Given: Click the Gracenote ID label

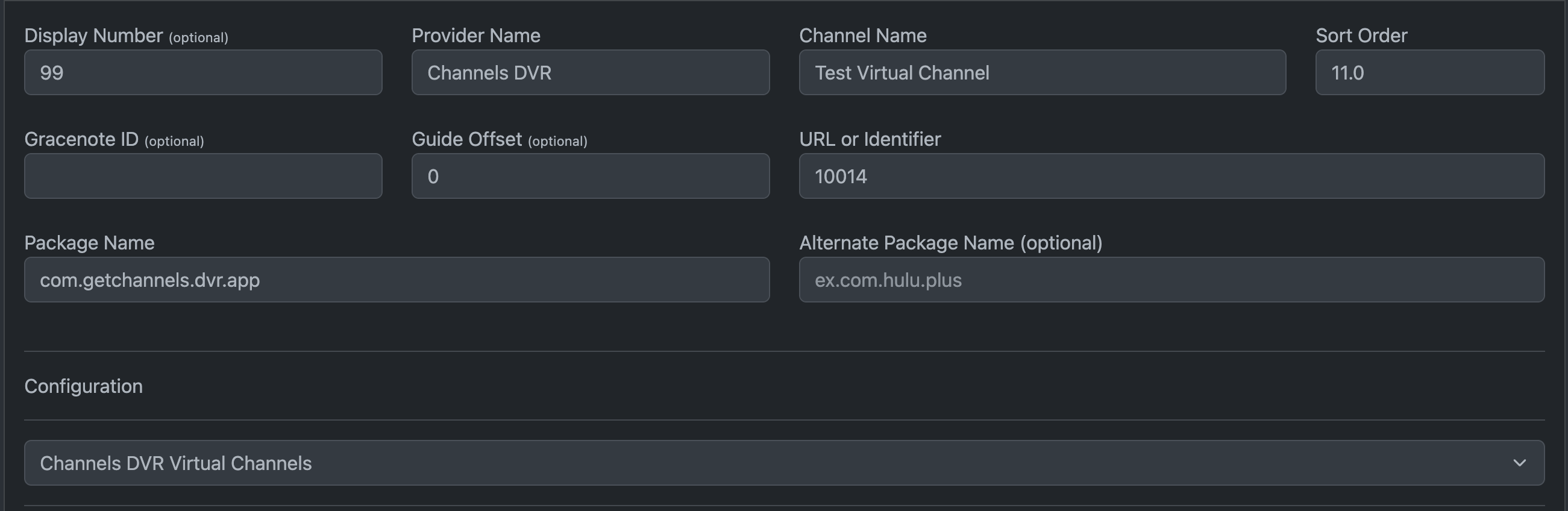Looking at the screenshot, I should coord(81,139).
